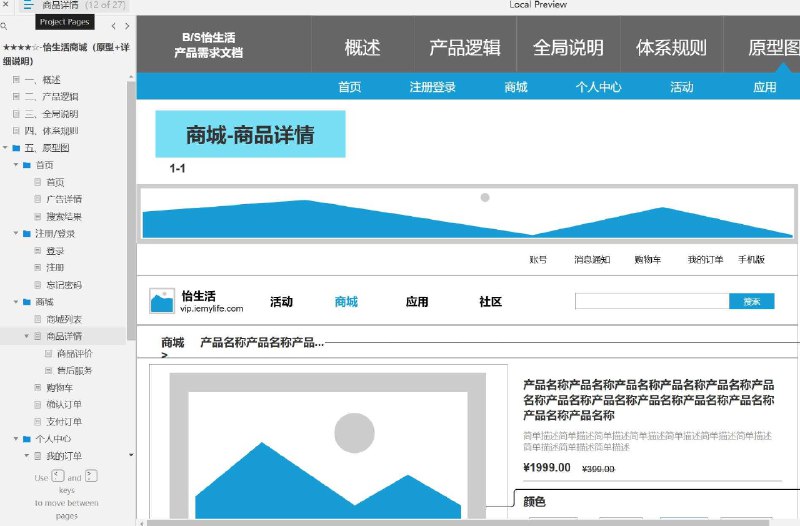Open 商城 in the blue sub-navigation

tap(516, 87)
